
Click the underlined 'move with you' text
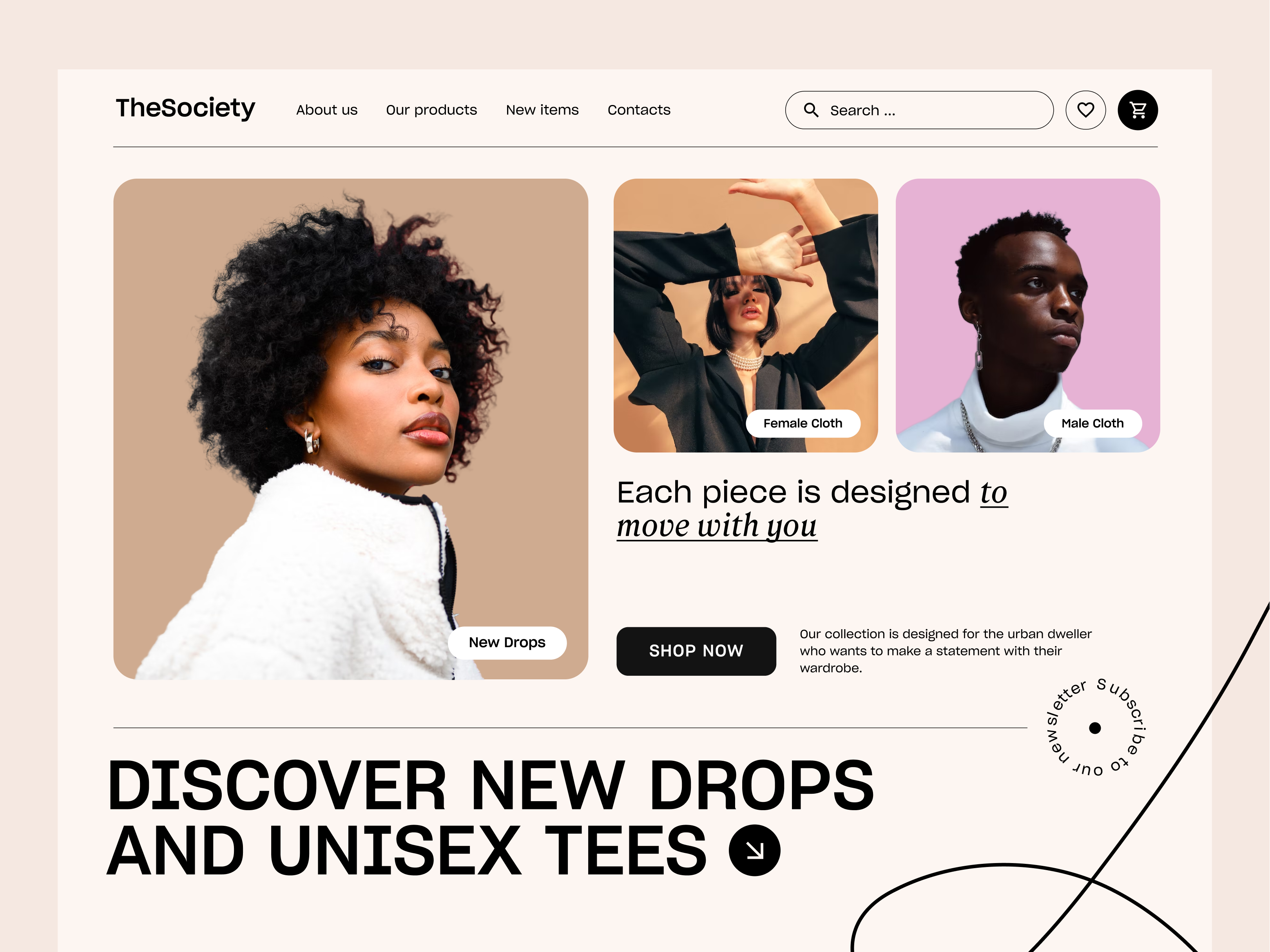(x=717, y=526)
